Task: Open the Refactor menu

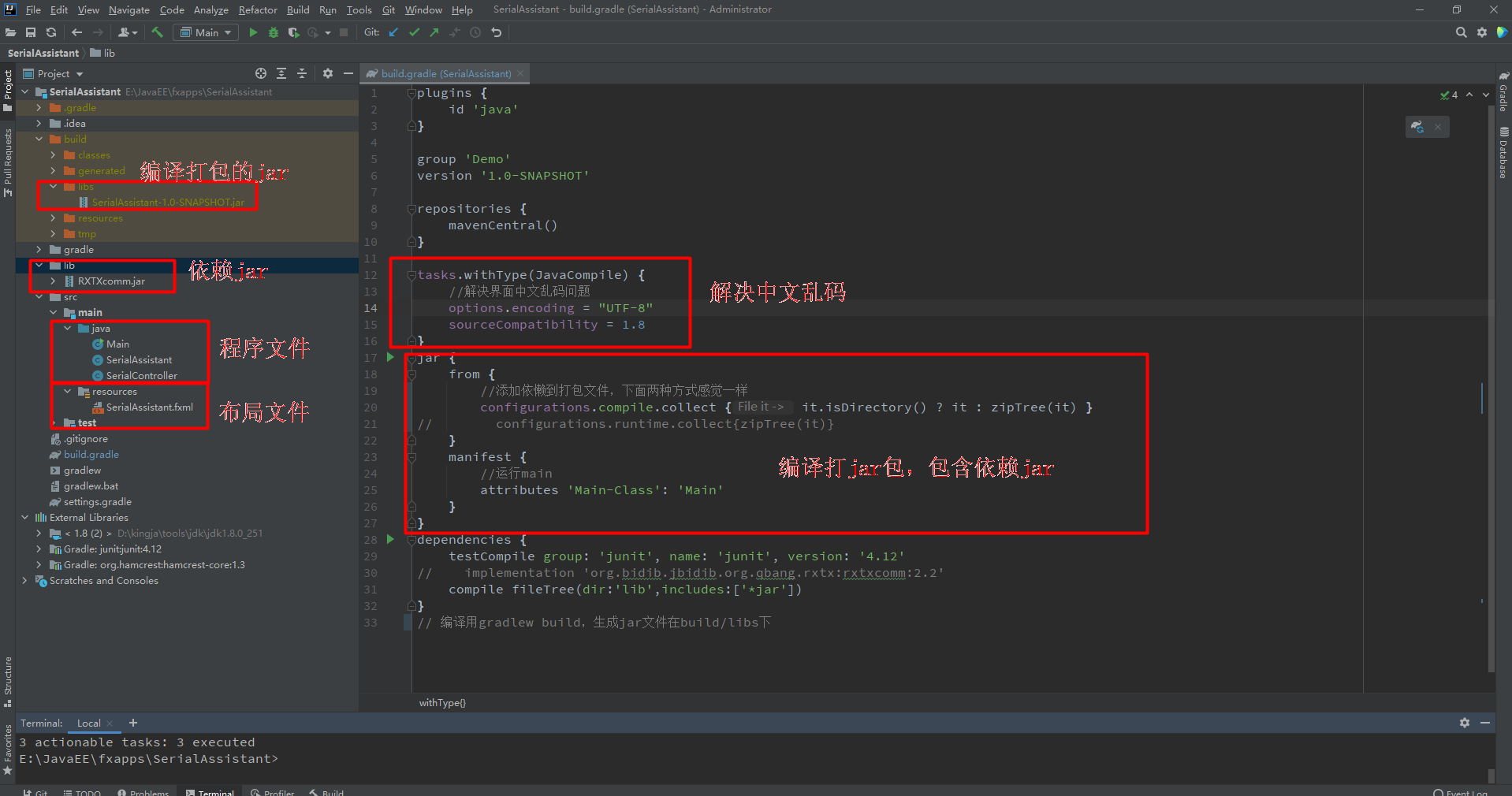Action: pos(258,9)
